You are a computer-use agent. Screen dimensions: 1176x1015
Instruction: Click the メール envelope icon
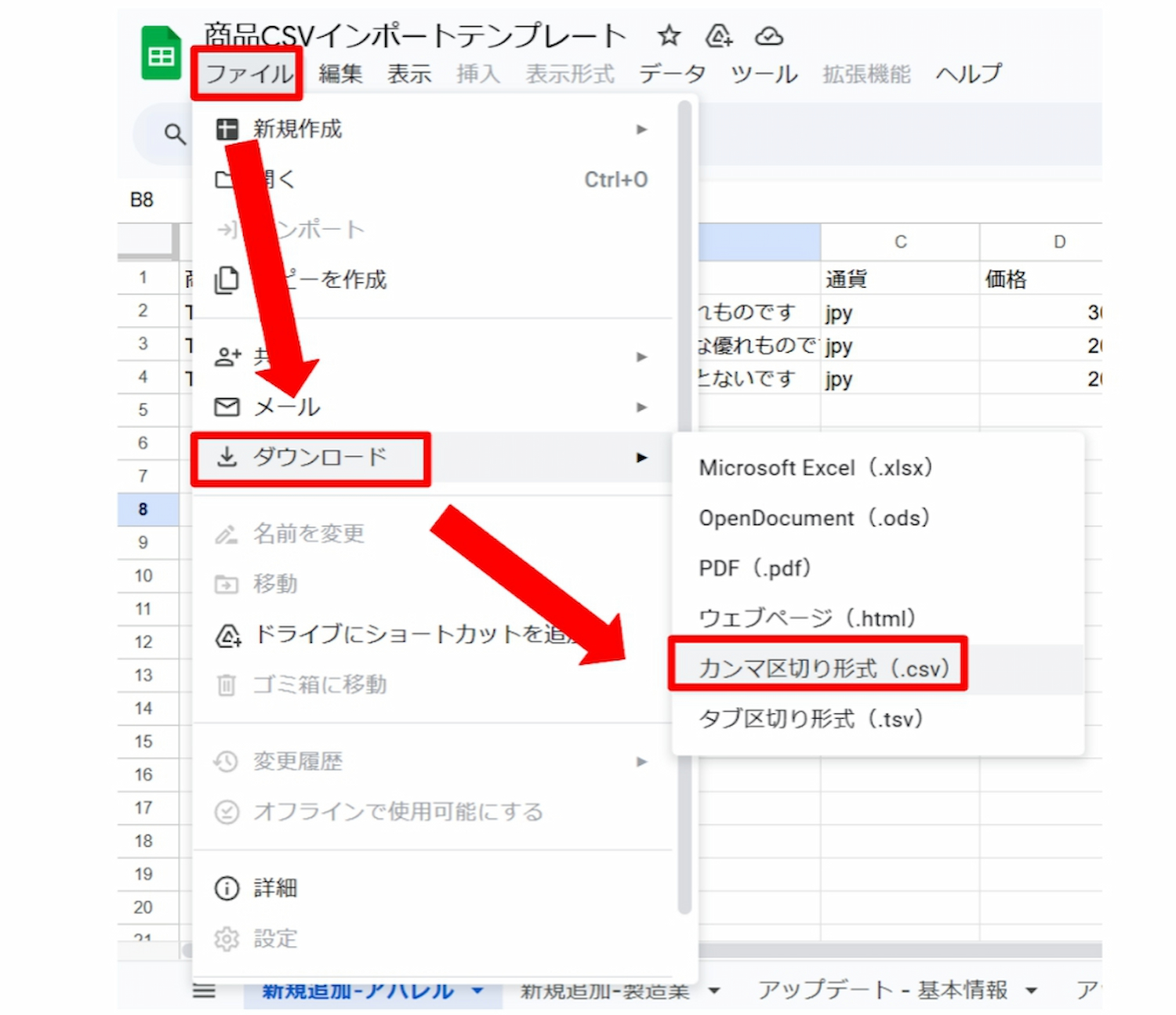point(227,407)
